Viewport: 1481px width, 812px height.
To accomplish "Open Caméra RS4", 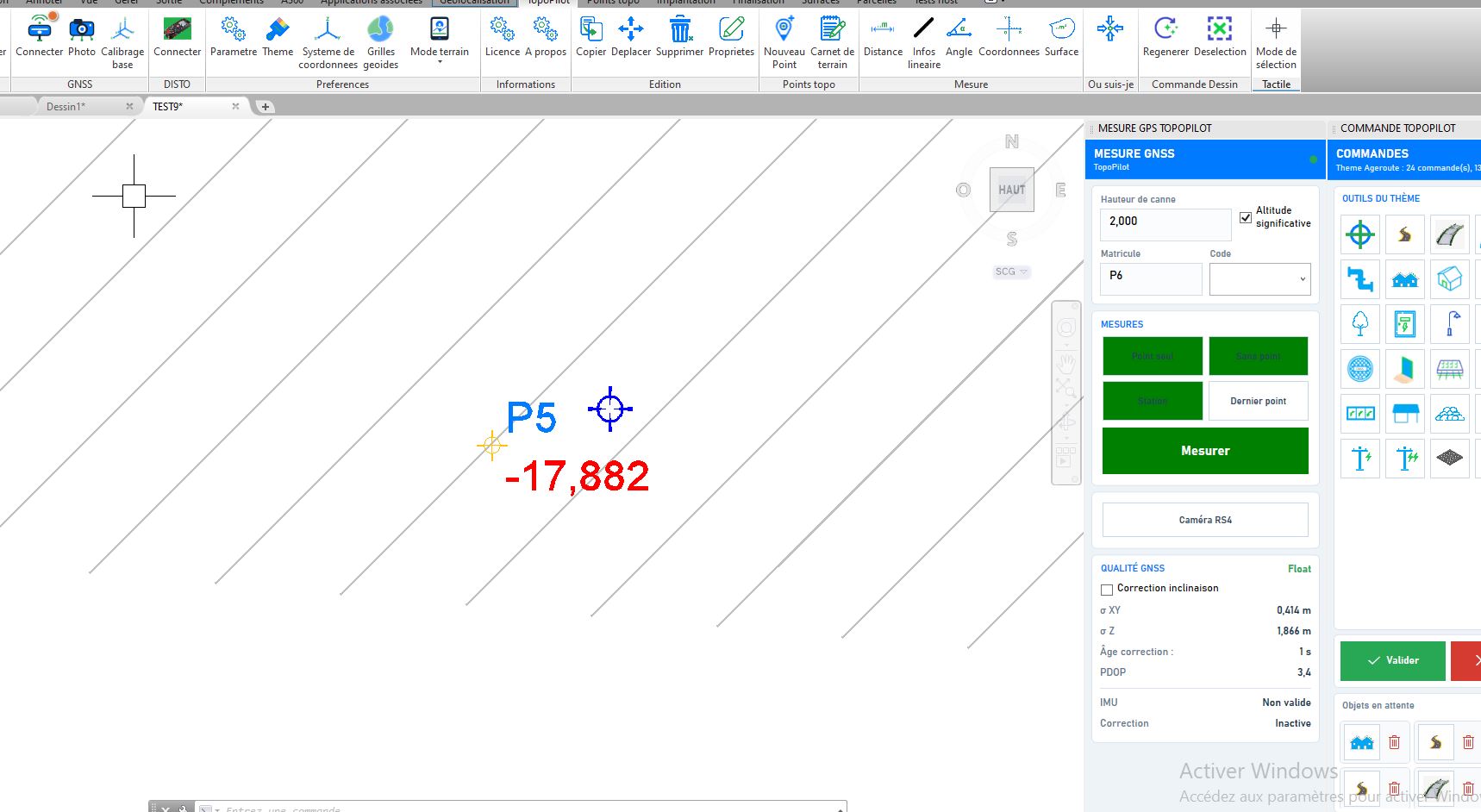I will [1205, 520].
